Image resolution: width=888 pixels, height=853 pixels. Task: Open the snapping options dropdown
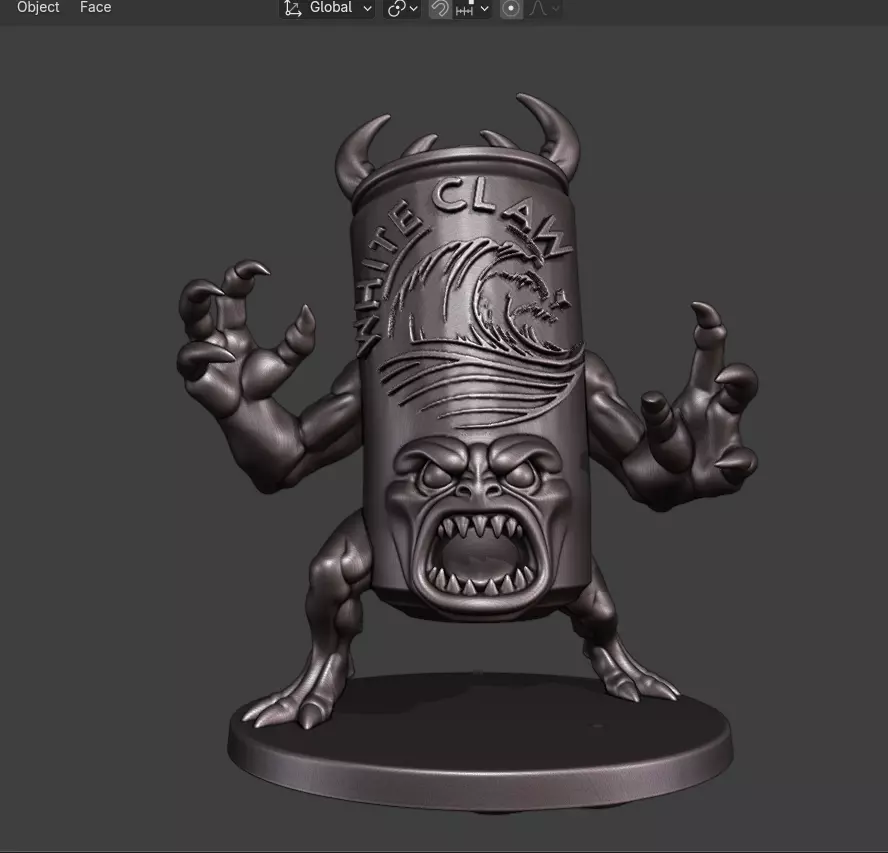pos(472,8)
